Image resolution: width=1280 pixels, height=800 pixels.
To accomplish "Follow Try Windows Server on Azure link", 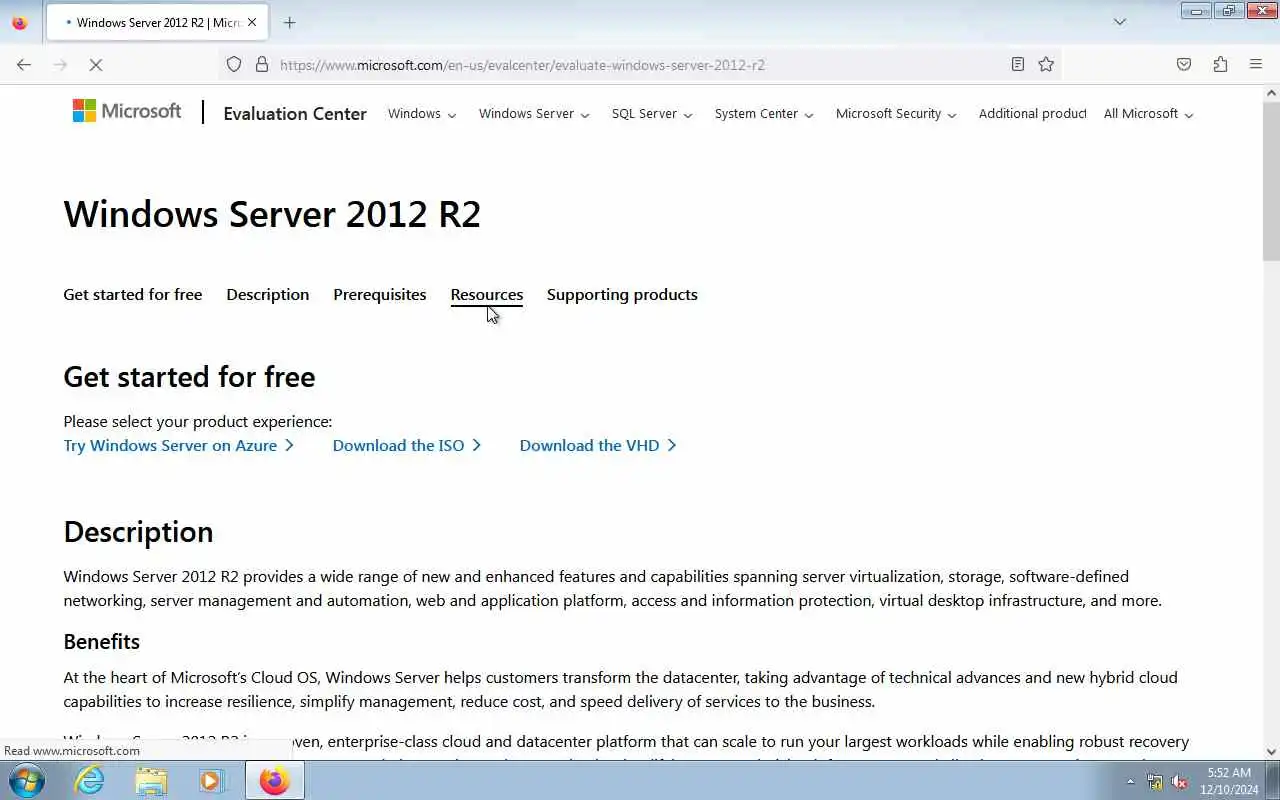I will pyautogui.click(x=178, y=446).
